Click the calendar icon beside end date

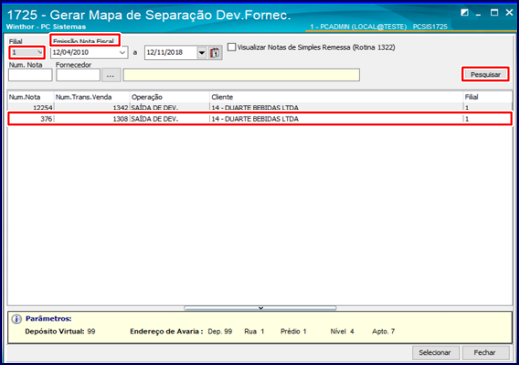pyautogui.click(x=215, y=53)
